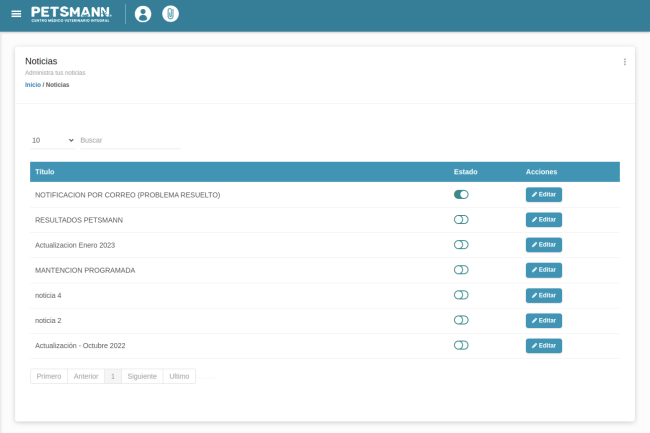Disable the NOTIFICACION POR CORREO status toggle
The width and height of the screenshot is (650, 433).
[461, 195]
